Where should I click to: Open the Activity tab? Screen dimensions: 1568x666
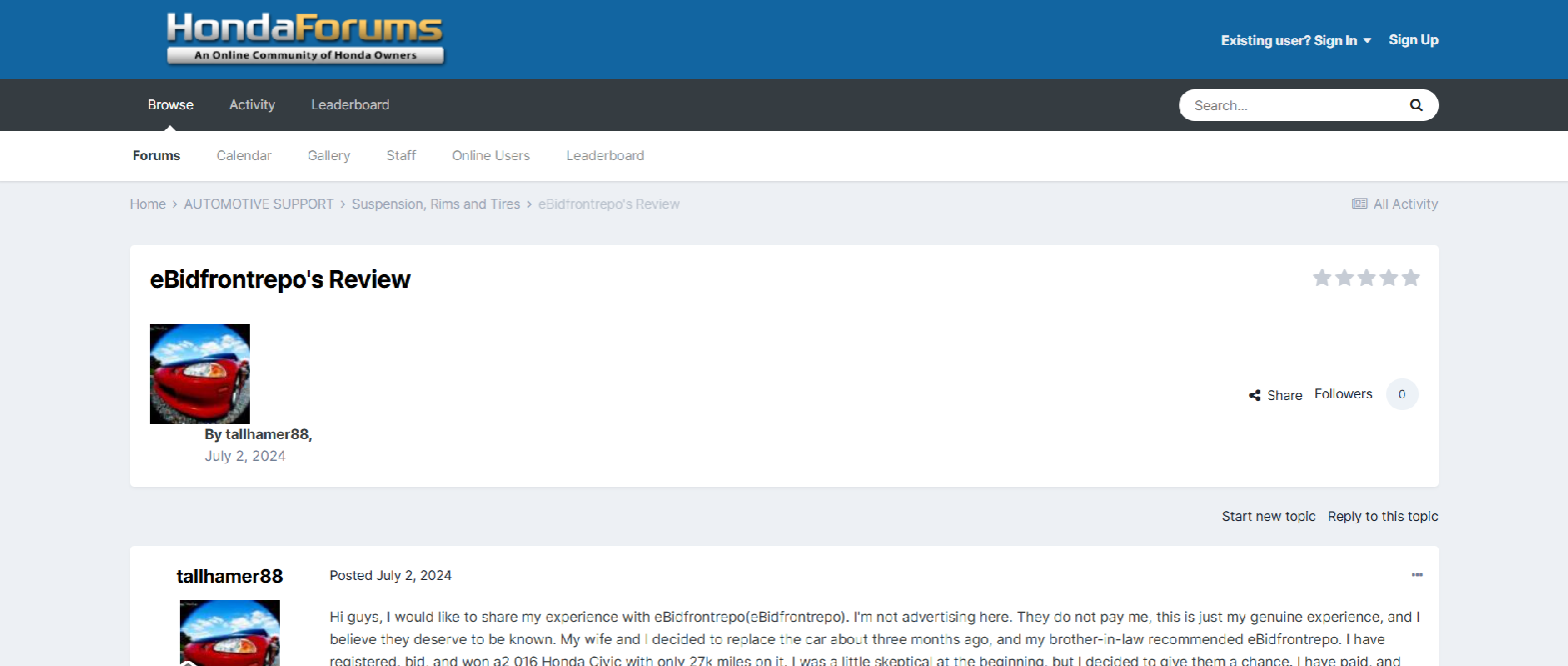pos(252,105)
